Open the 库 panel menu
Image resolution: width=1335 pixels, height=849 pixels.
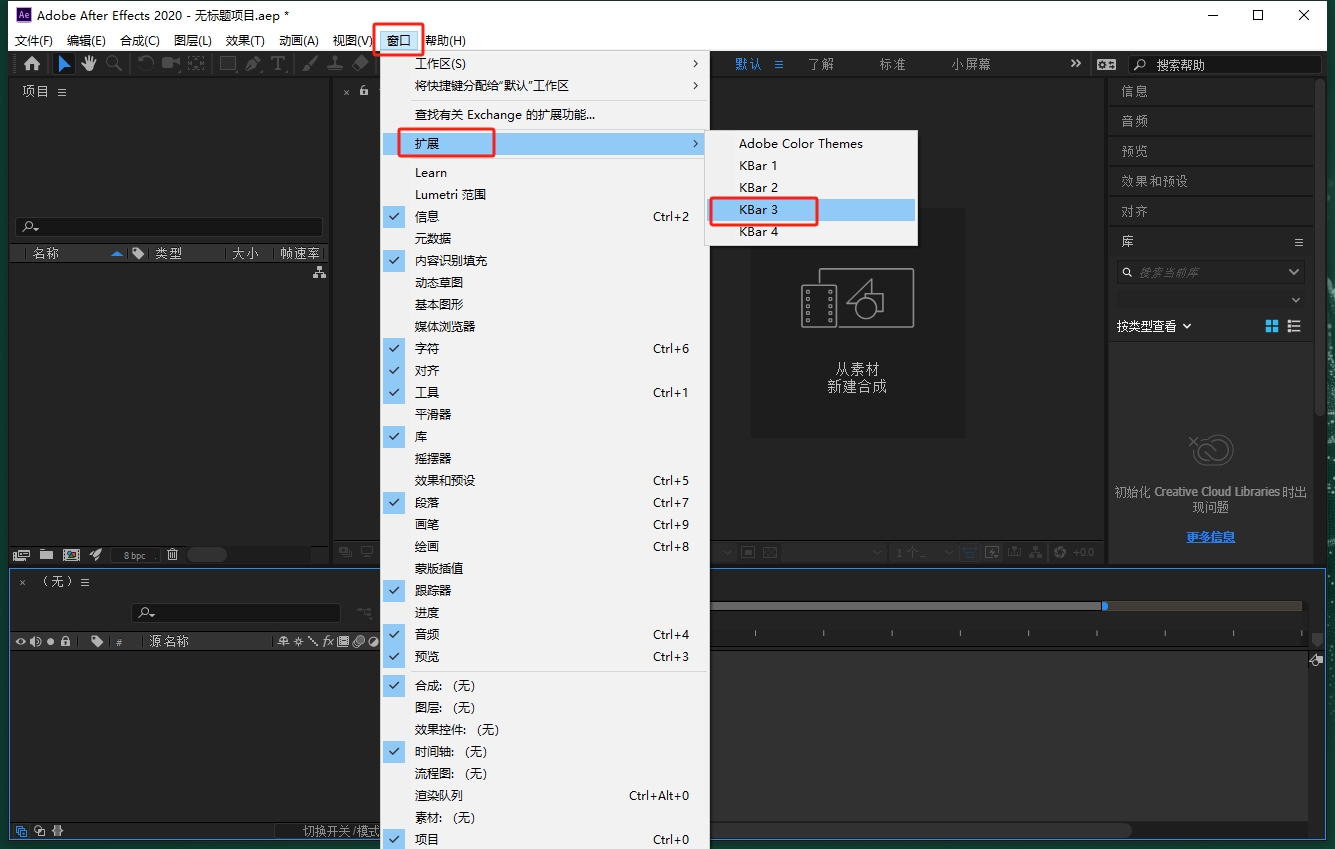point(1299,242)
